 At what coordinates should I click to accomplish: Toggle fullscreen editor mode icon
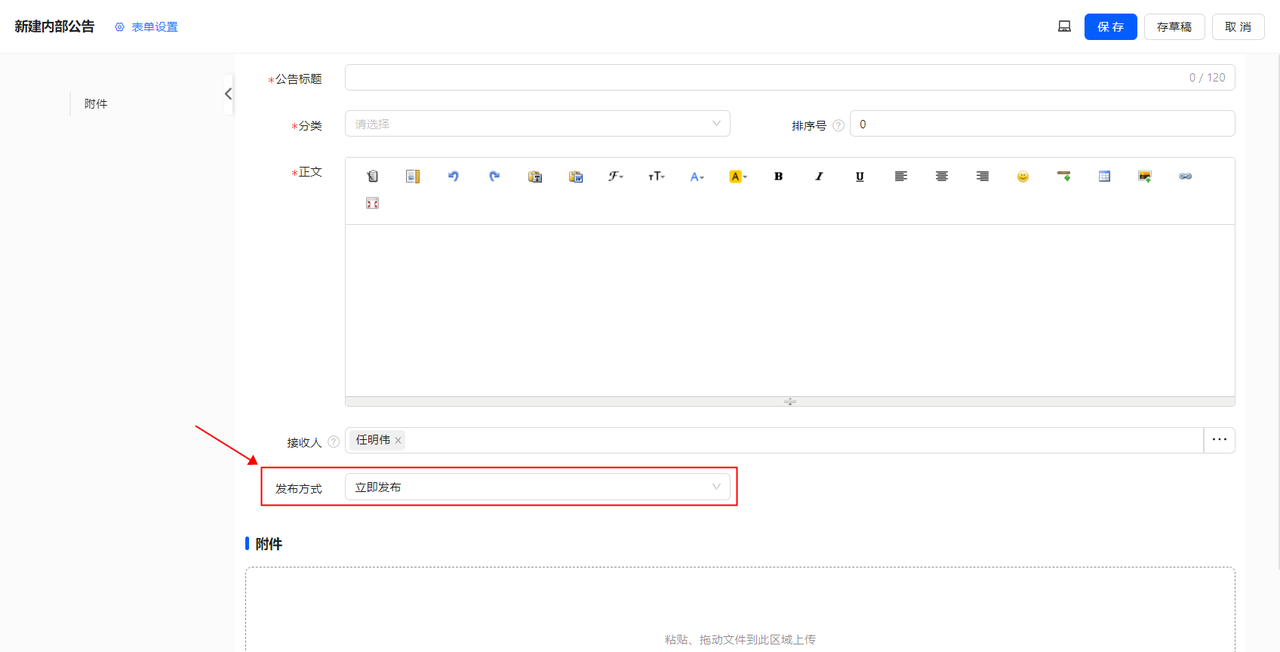click(x=372, y=203)
